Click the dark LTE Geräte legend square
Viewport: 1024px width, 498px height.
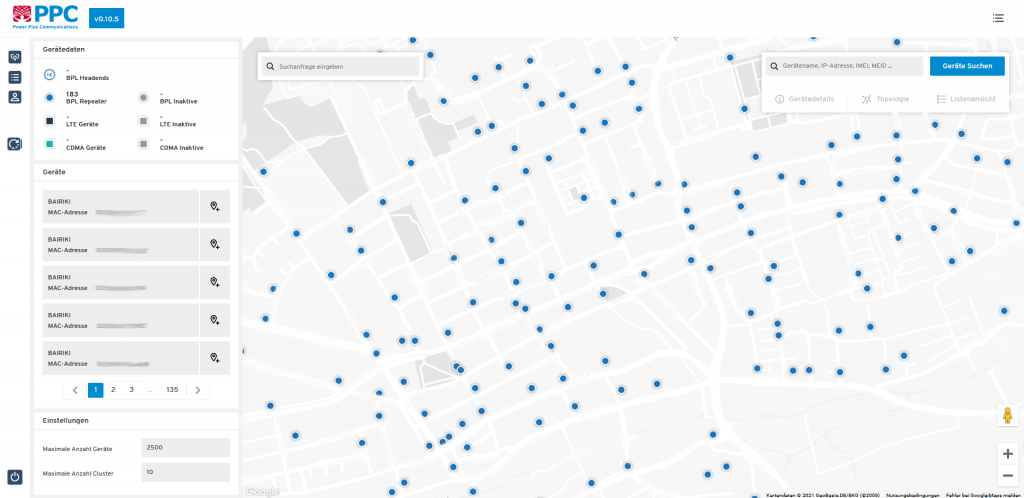coord(50,121)
